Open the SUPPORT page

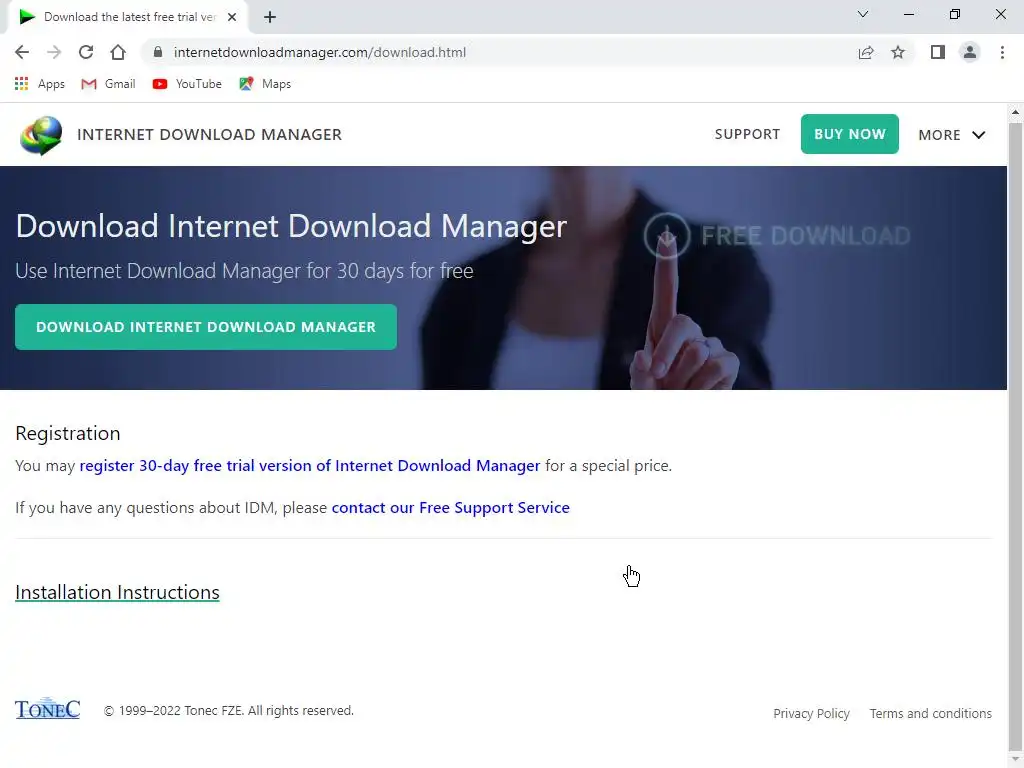[747, 134]
